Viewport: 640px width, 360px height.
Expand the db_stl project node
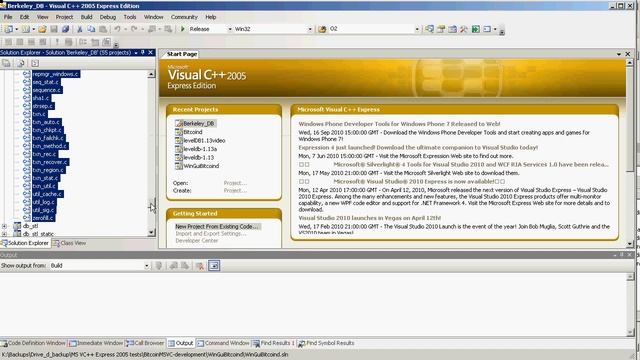point(4,226)
